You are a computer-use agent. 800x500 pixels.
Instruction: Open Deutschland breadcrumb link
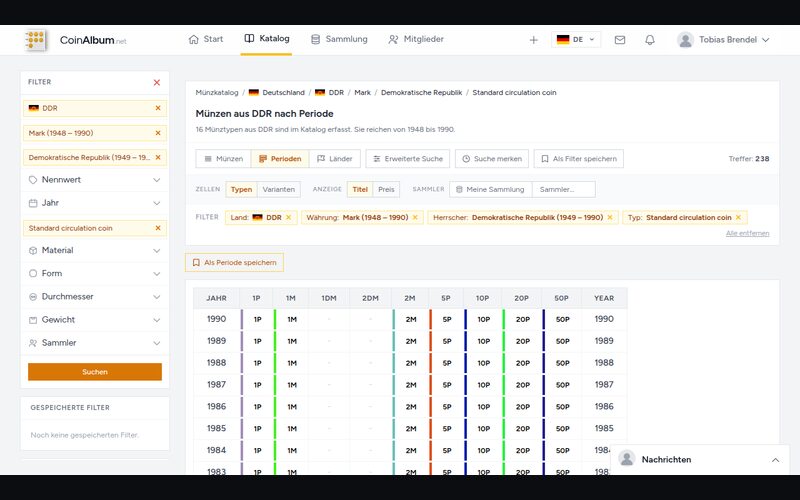point(277,92)
